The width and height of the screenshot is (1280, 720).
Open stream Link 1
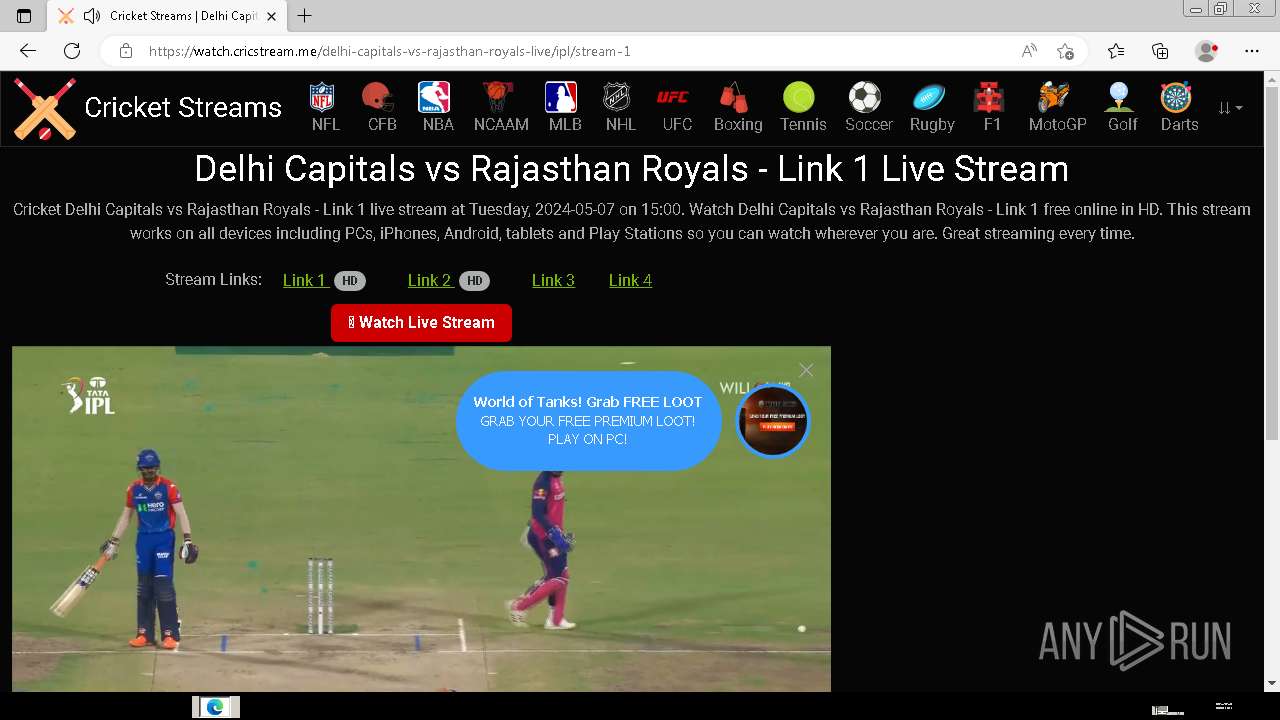304,280
